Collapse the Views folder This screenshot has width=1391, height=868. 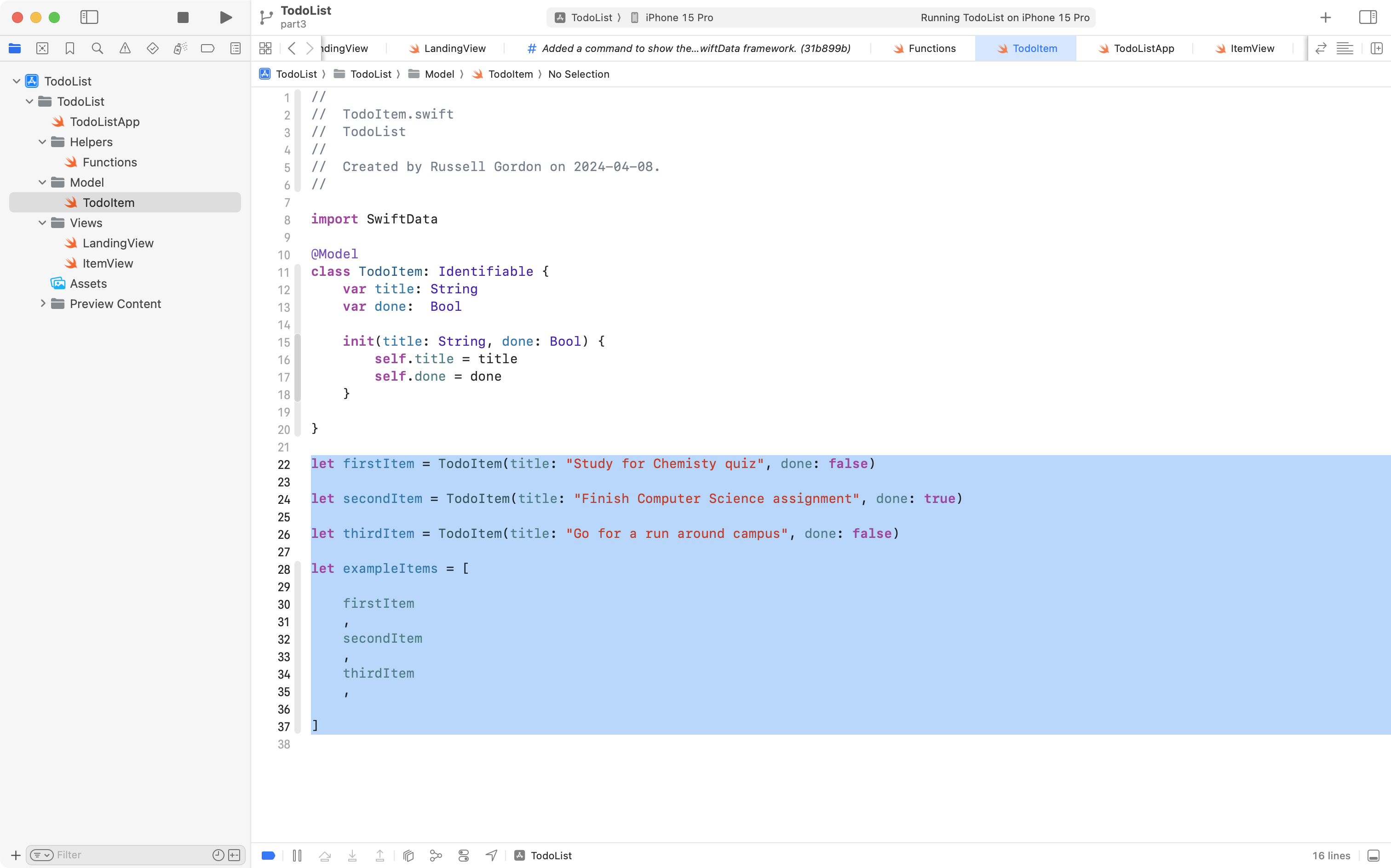[41, 223]
